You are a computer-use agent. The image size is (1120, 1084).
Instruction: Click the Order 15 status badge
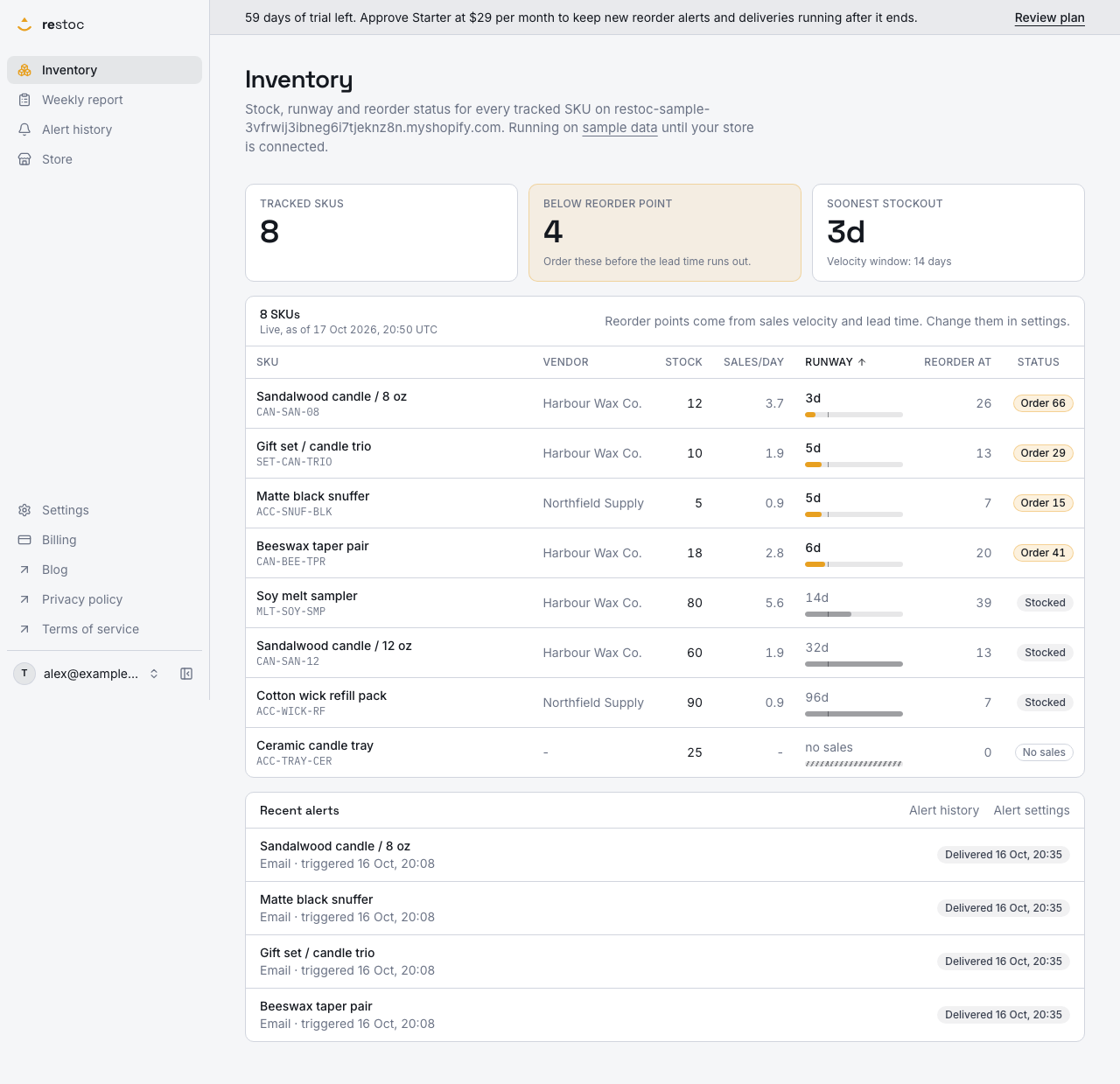[x=1043, y=503]
